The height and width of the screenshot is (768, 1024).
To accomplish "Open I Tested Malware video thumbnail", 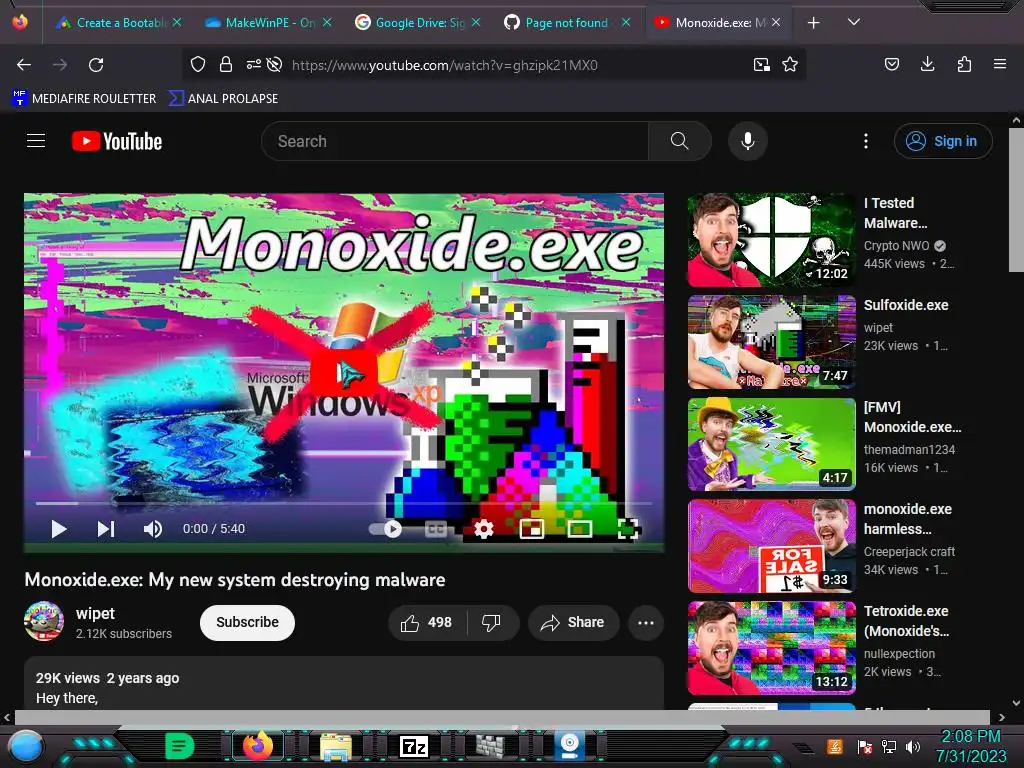I will point(771,240).
